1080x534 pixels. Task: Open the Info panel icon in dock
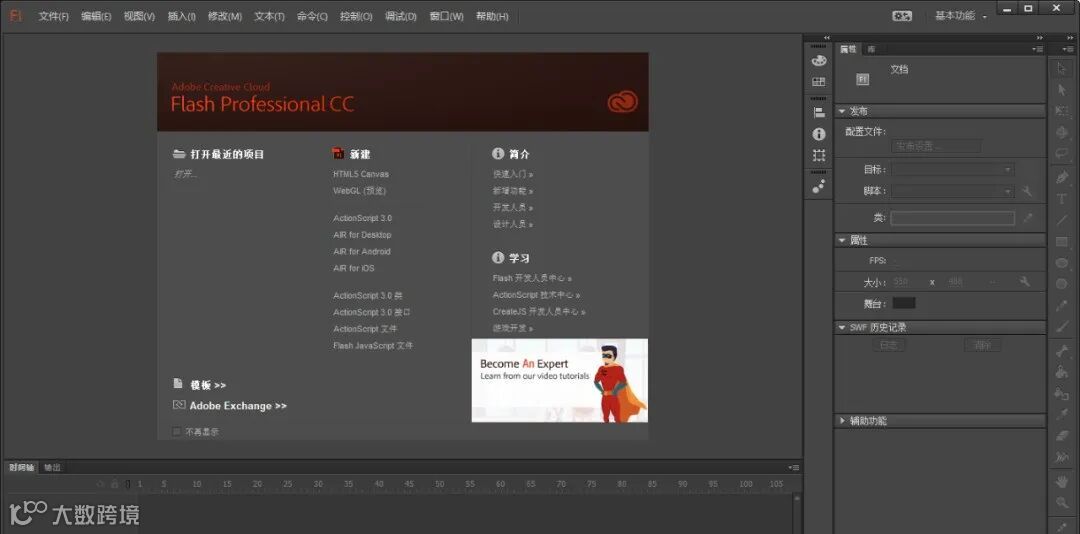[819, 134]
